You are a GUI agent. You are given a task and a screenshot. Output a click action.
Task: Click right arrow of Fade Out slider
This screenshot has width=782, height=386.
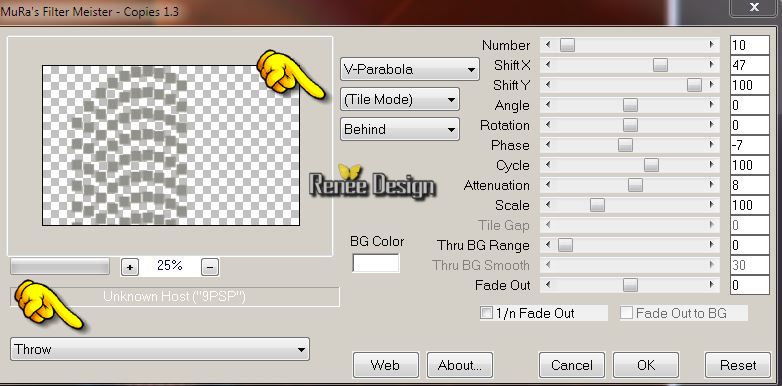[712, 285]
